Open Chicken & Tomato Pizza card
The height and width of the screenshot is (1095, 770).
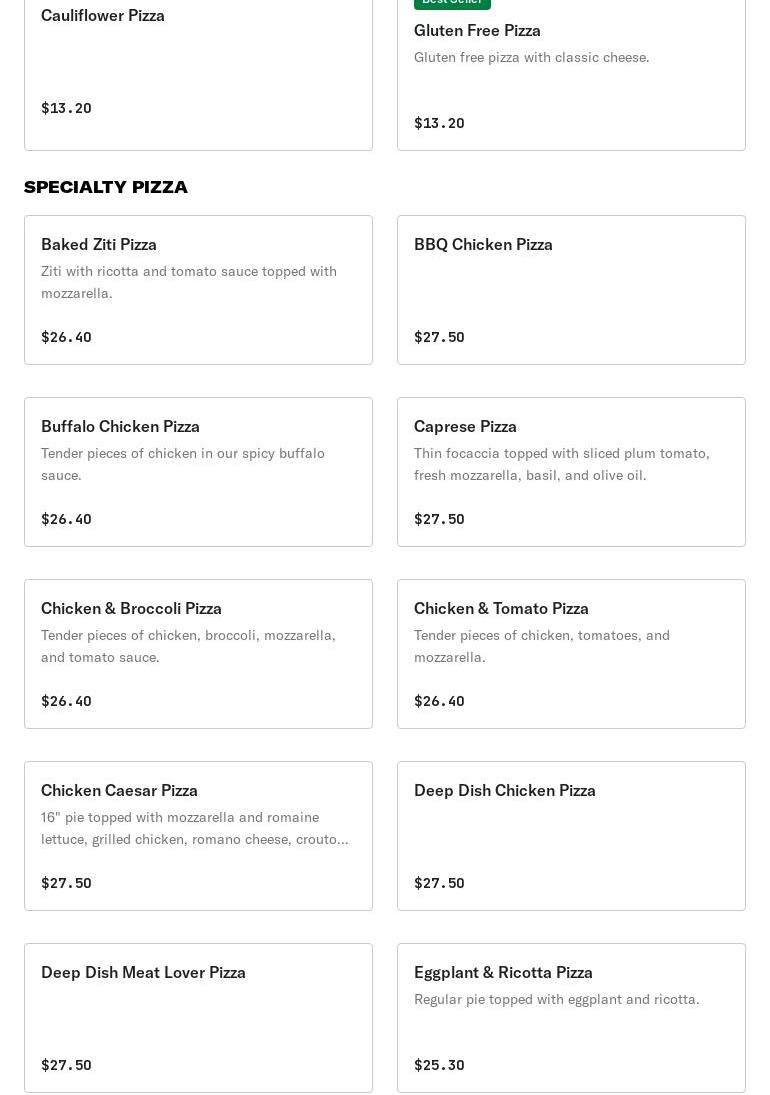click(x=571, y=654)
